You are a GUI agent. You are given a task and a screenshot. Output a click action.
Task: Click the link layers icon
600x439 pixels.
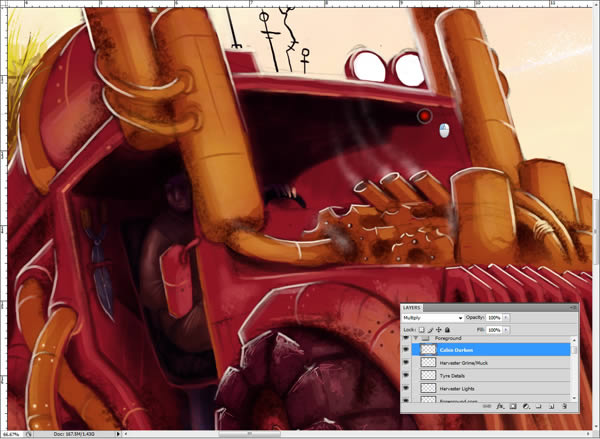coord(487,406)
